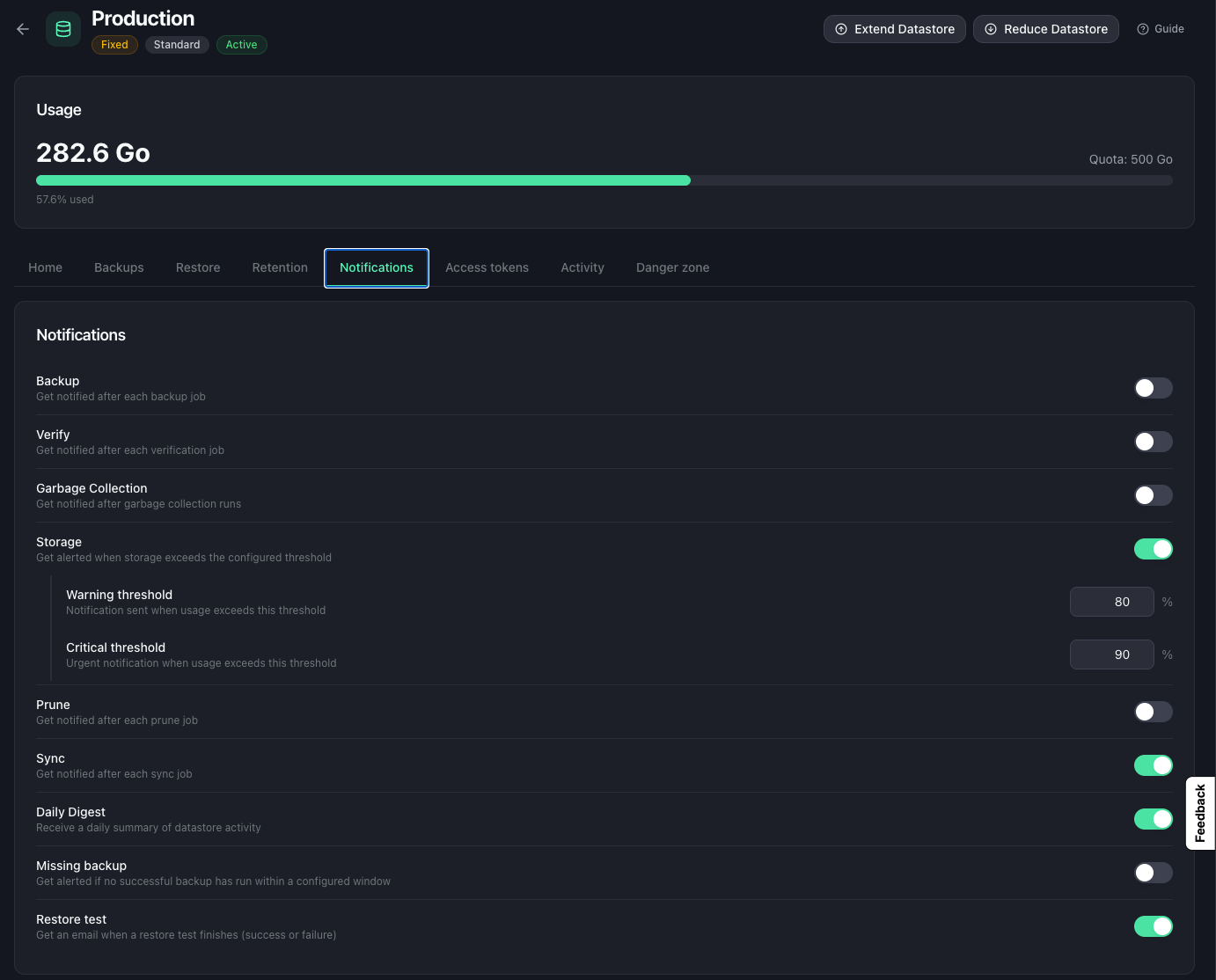Click the Critical threshold label
1216x980 pixels.
[x=115, y=647]
